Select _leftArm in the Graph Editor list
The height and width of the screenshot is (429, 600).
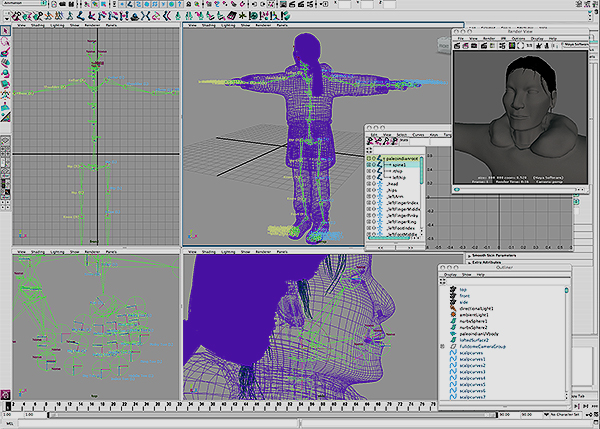point(395,196)
